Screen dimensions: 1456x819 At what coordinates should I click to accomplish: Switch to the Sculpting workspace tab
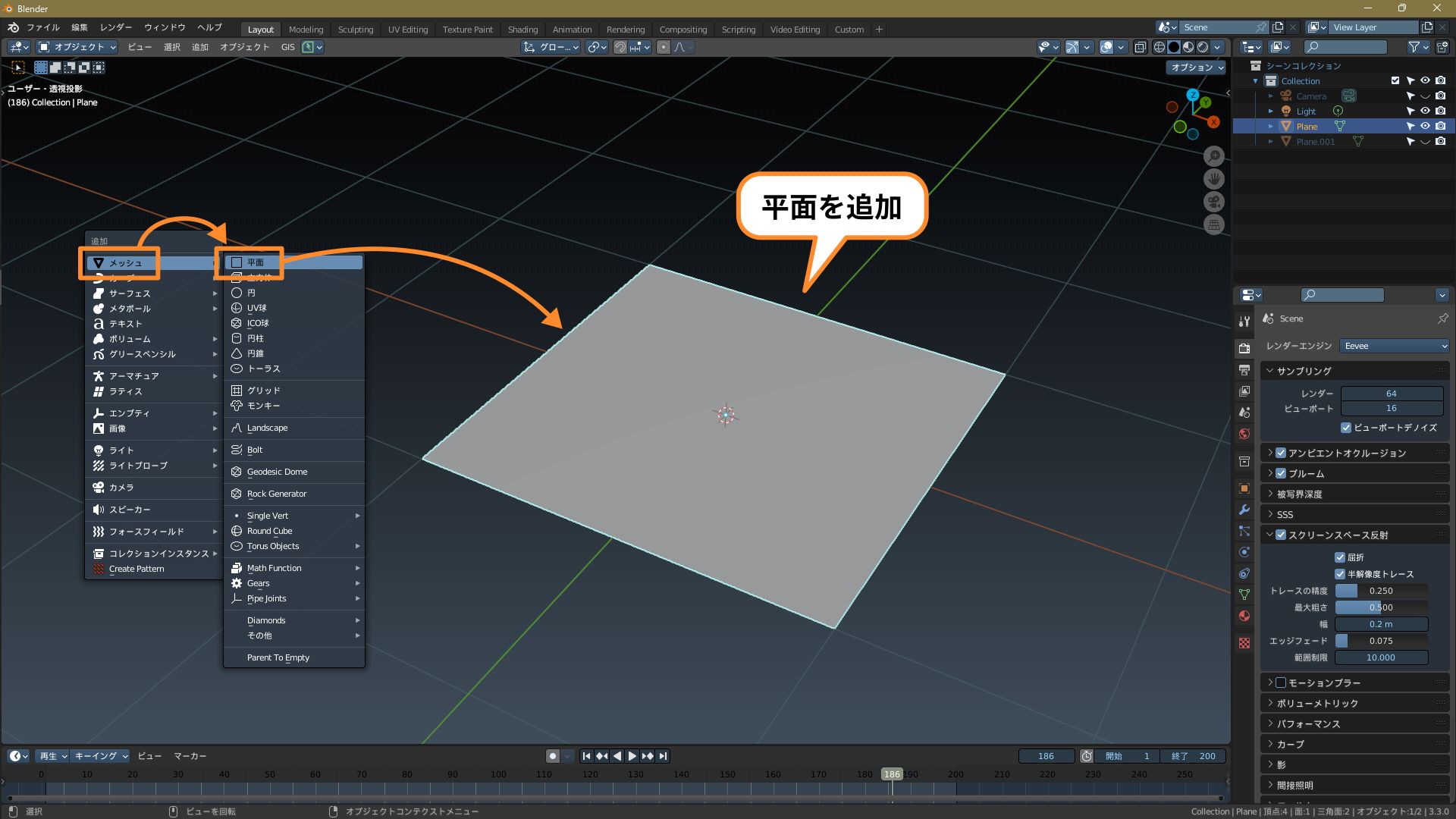click(355, 30)
